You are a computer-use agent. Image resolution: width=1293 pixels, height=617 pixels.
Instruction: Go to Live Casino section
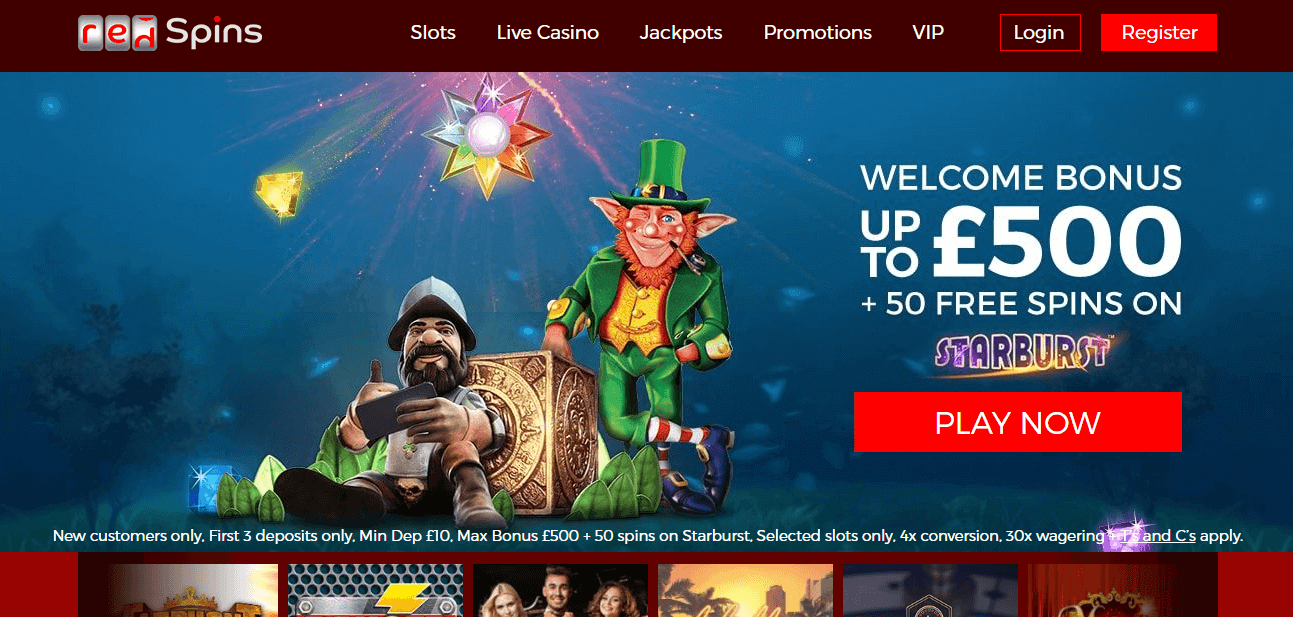[x=548, y=32]
